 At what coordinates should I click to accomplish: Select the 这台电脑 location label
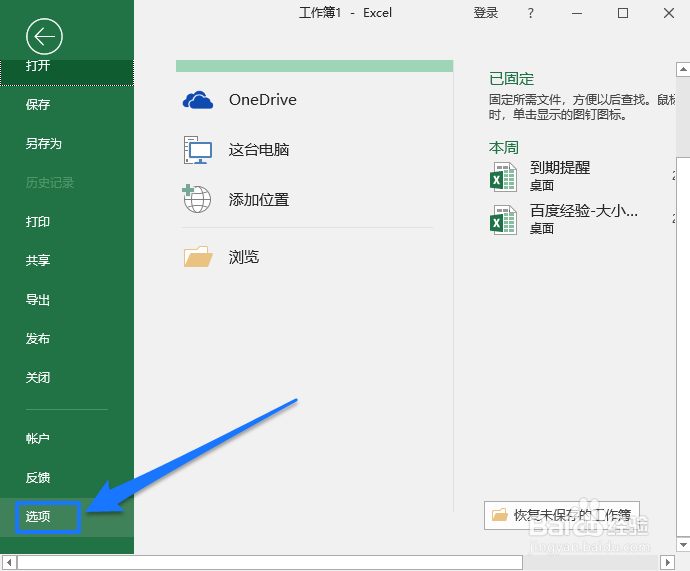point(259,150)
